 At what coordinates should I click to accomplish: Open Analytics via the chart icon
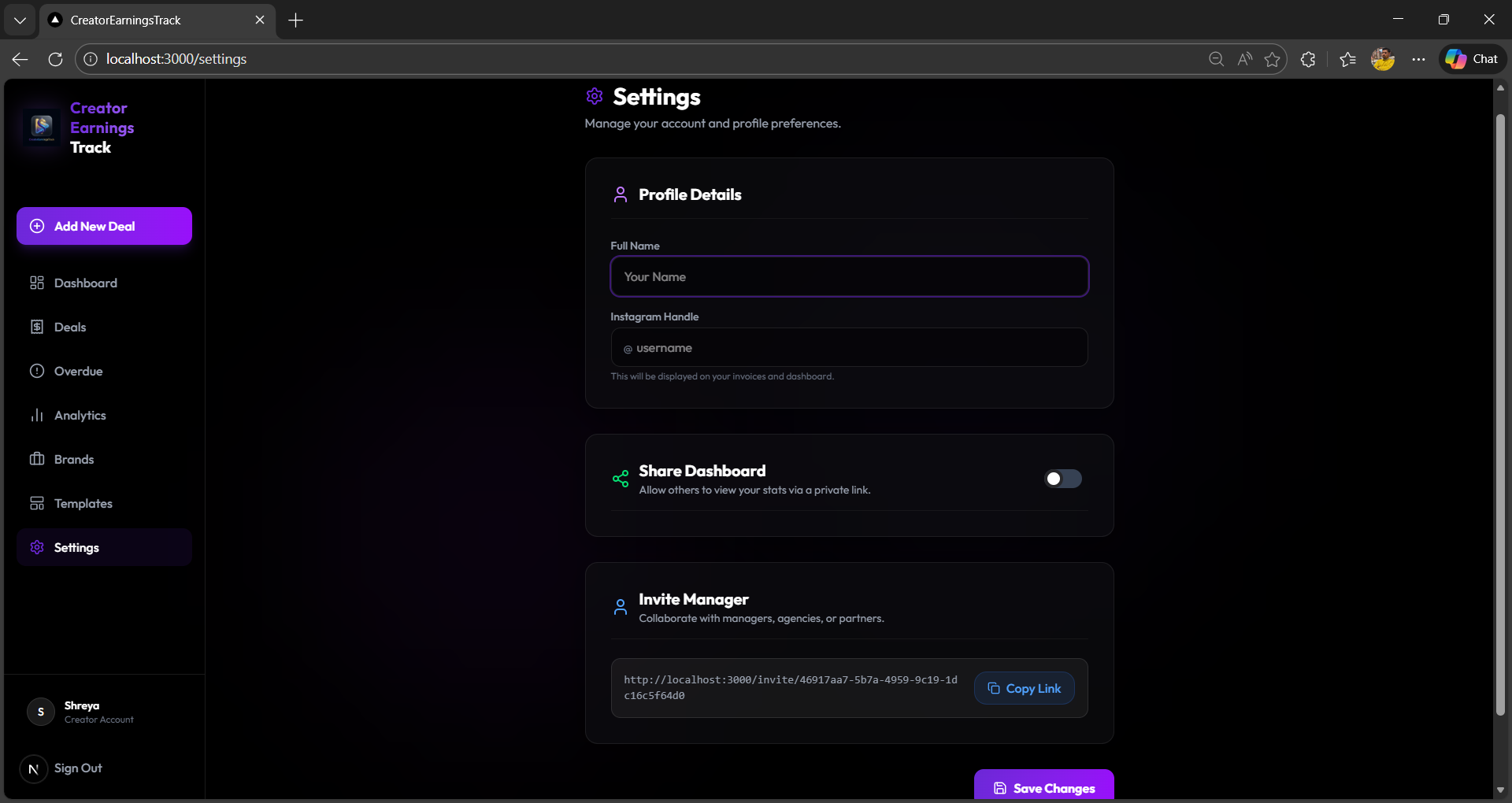pyautogui.click(x=37, y=415)
